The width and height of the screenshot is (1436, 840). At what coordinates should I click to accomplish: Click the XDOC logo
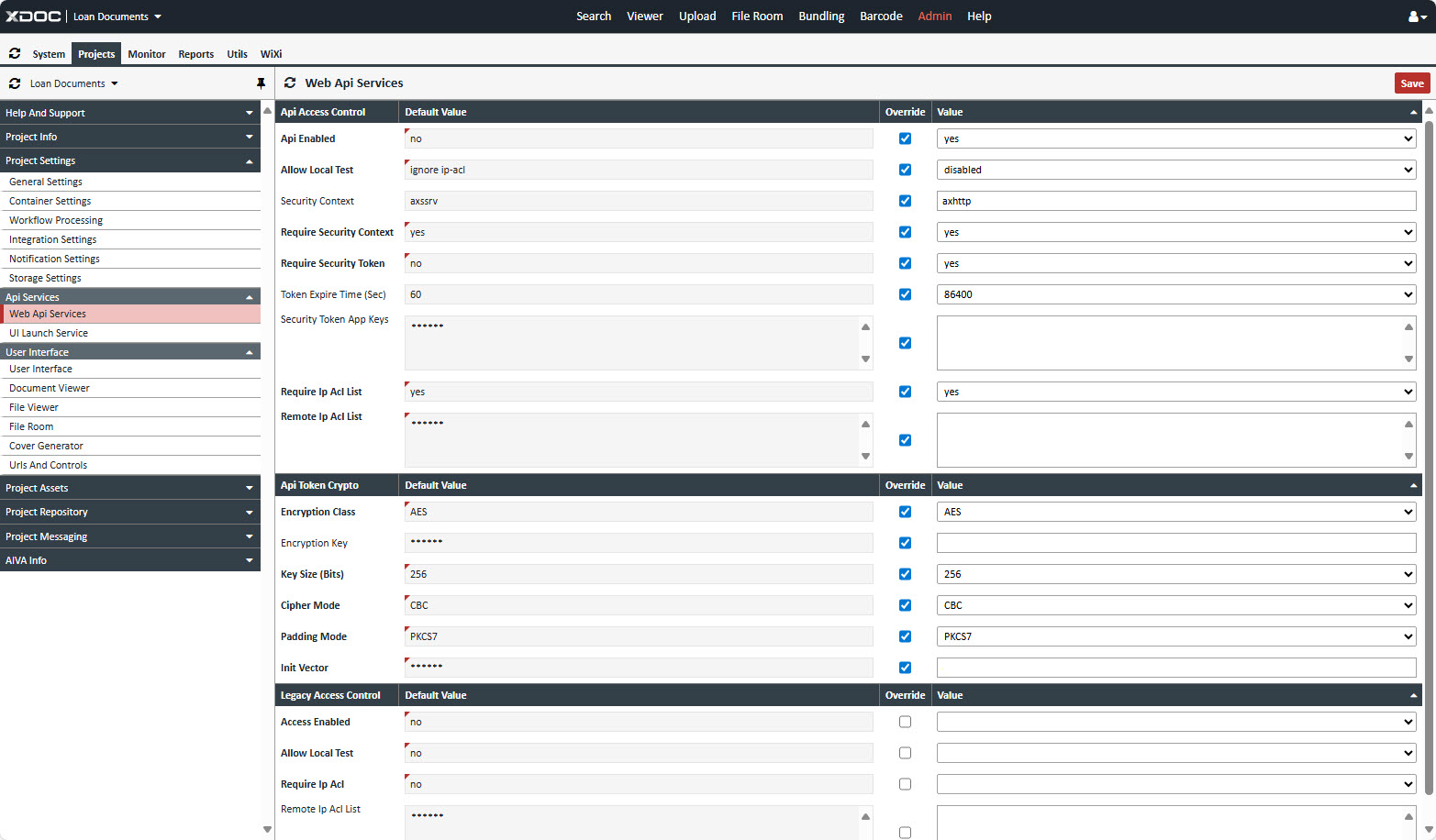(34, 17)
